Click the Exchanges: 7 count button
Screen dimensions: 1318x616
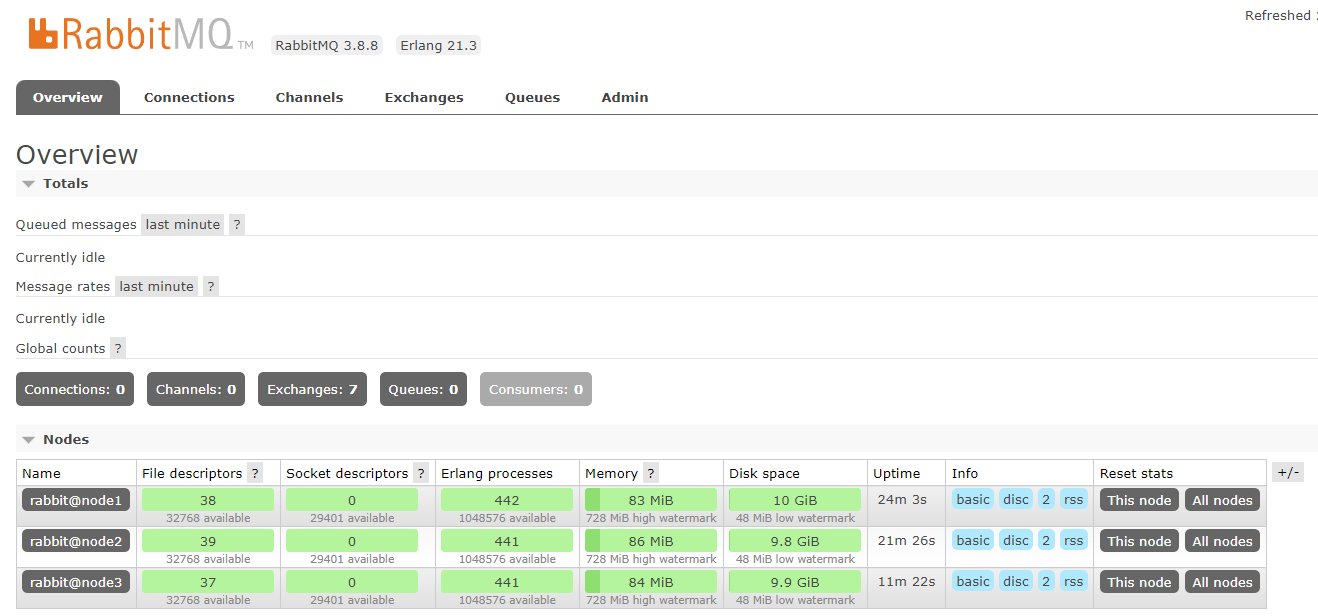[x=312, y=390]
